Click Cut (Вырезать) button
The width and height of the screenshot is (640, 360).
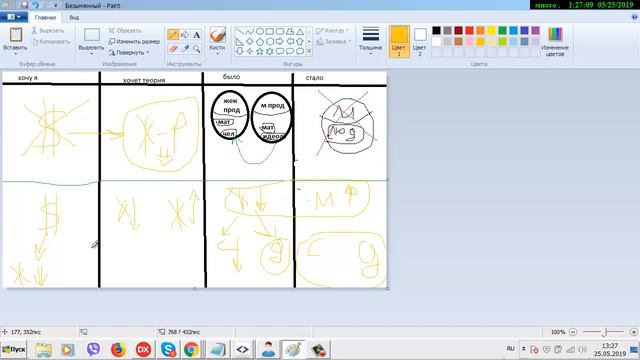pos(48,31)
